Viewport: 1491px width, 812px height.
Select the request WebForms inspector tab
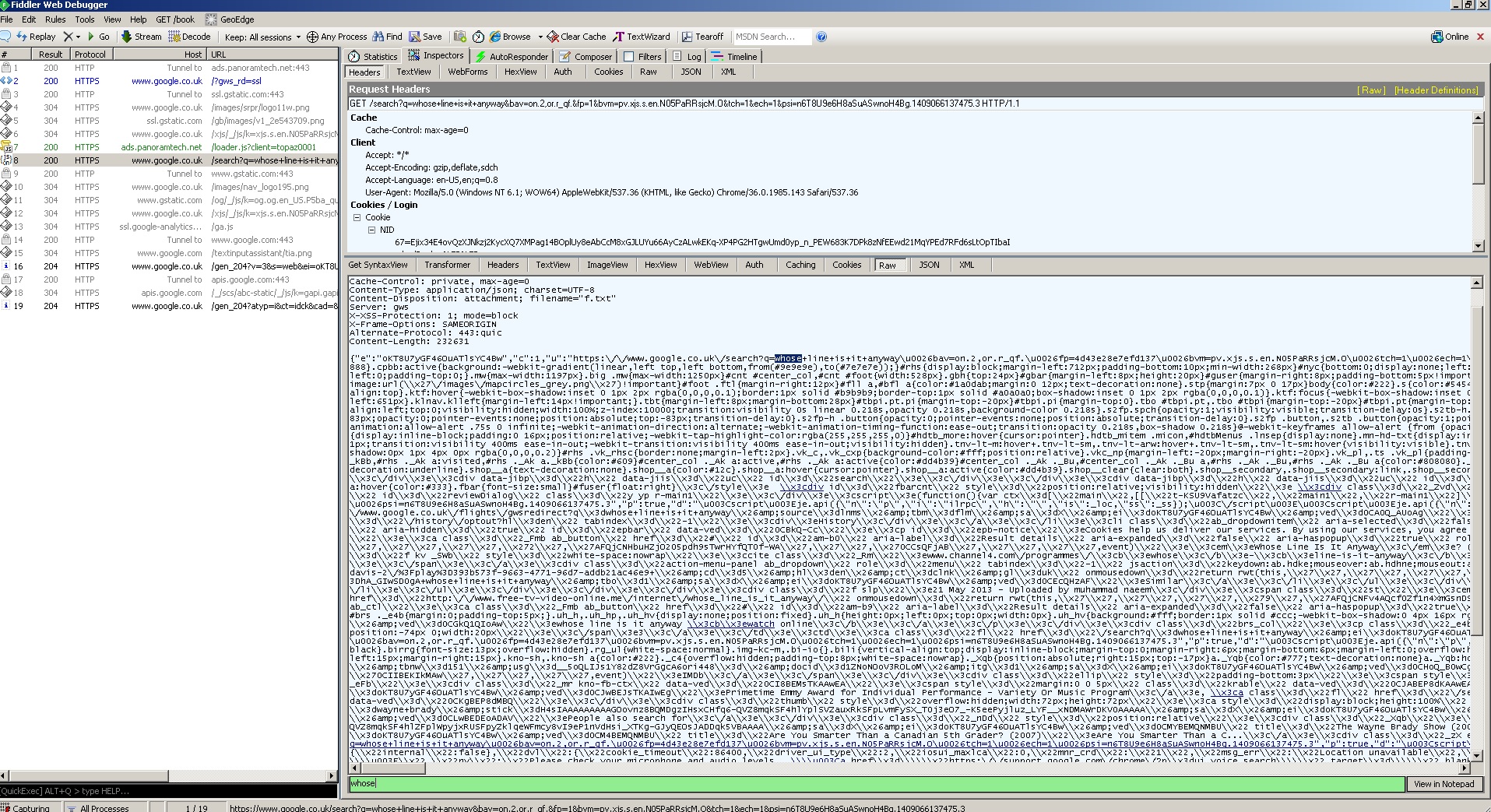pos(468,72)
